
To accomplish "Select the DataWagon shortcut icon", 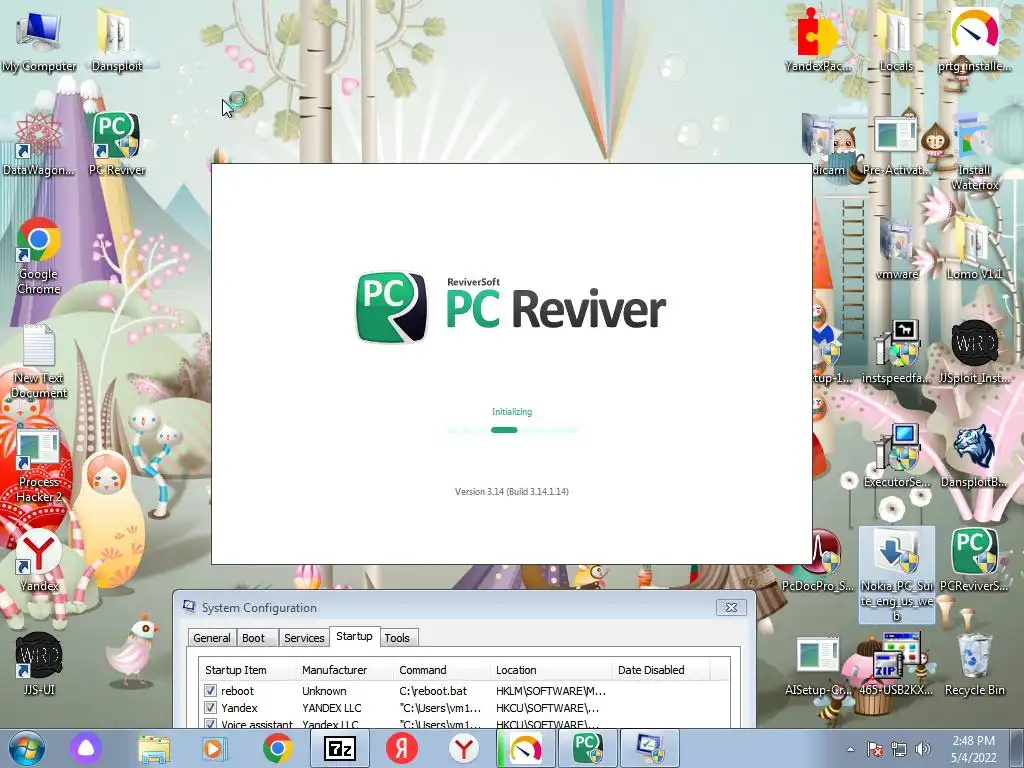I will [x=39, y=145].
